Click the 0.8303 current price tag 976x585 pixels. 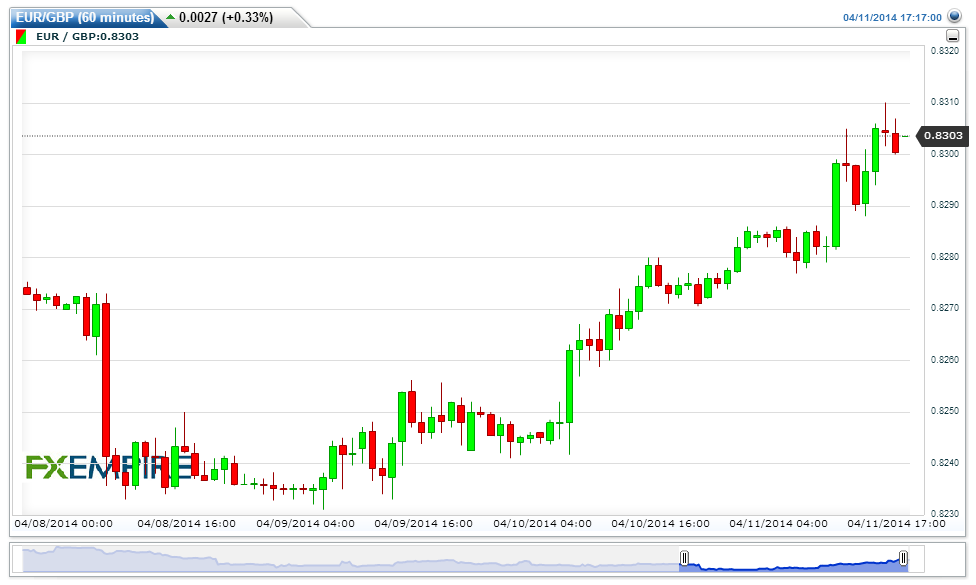944,136
